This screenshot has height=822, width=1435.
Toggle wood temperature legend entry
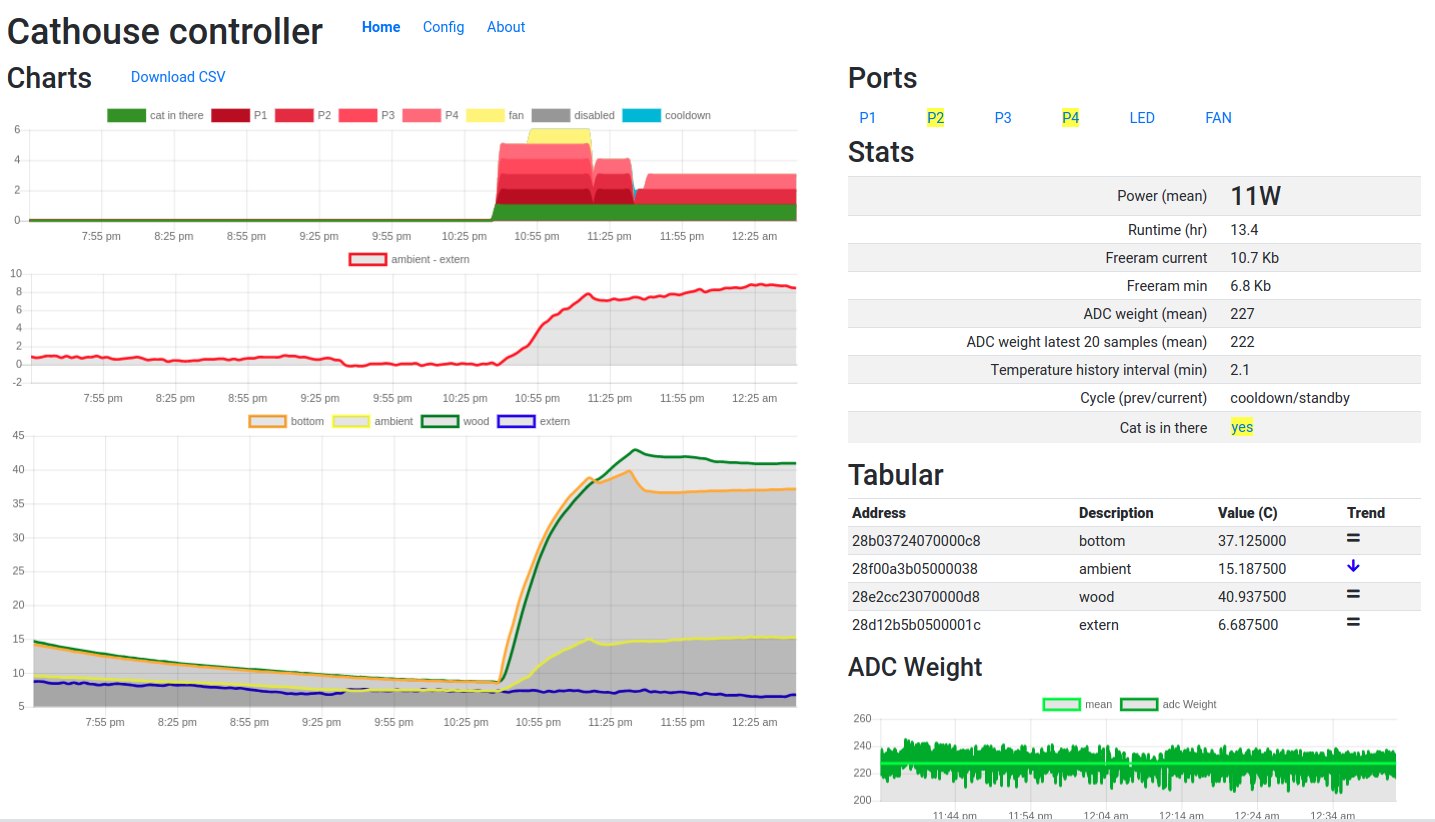[x=455, y=422]
